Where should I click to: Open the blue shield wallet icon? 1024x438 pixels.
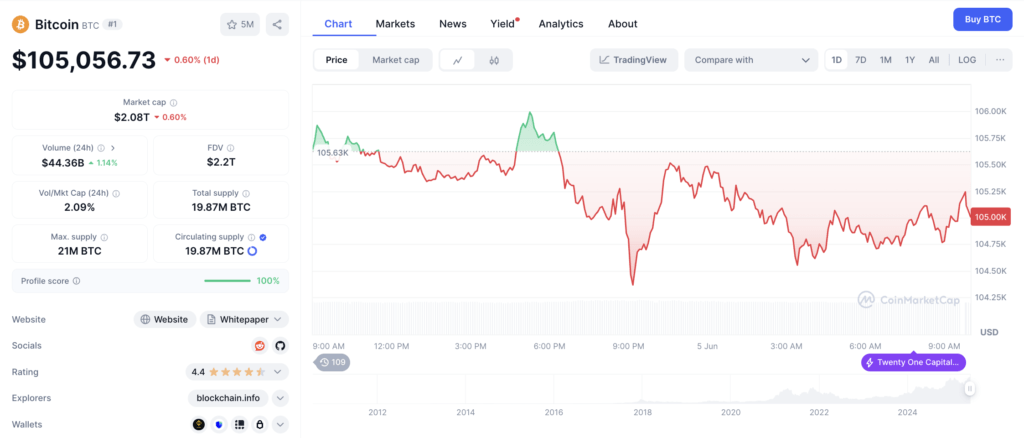(219, 425)
